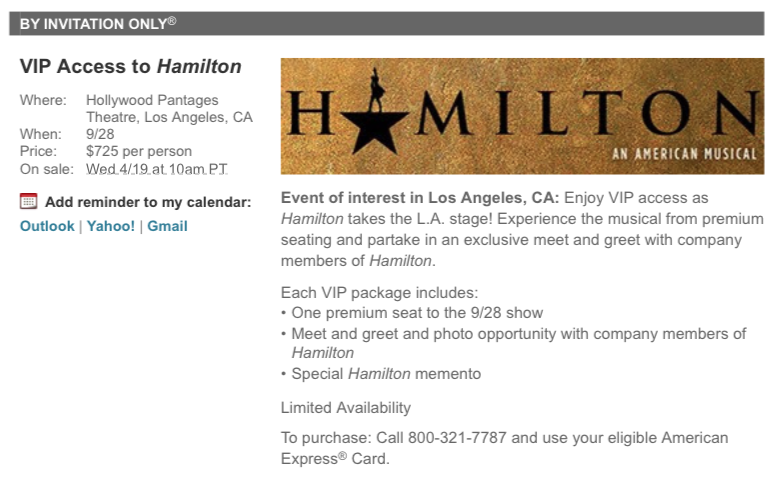Image resolution: width=777 pixels, height=478 pixels.
Task: Add reminder via Yahoo! link
Action: coord(110,226)
